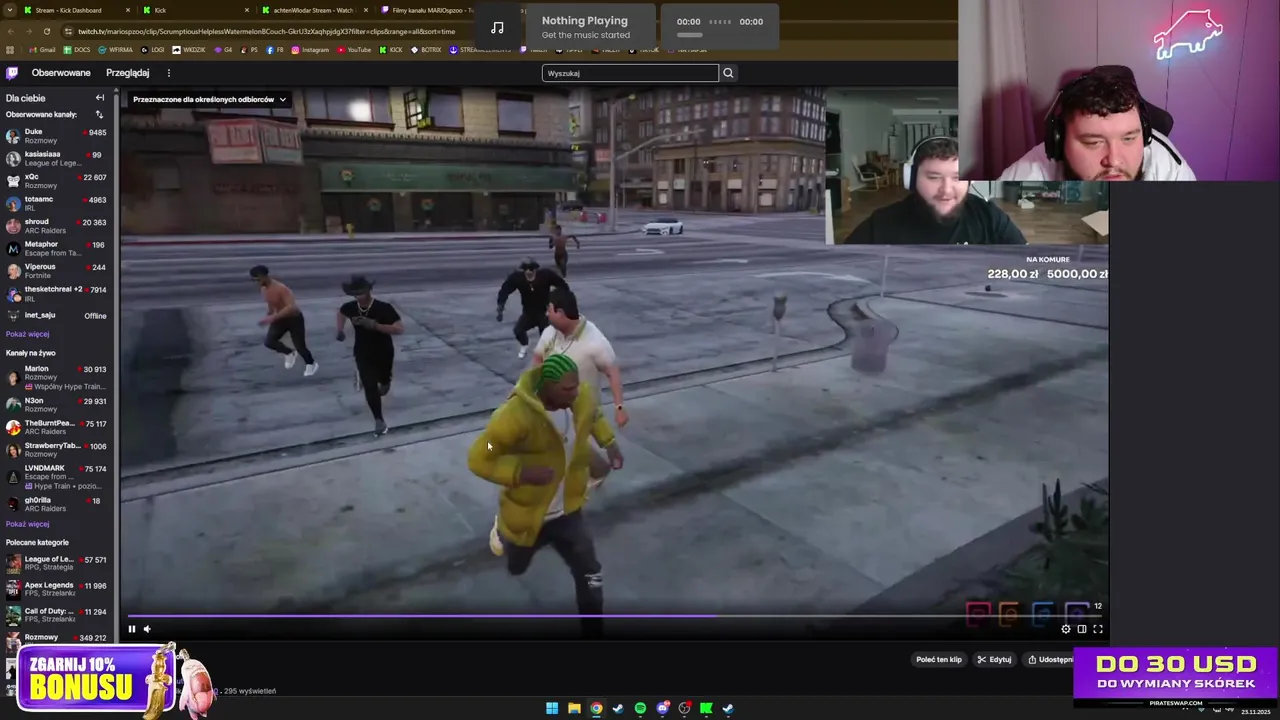Pause the clip playback

[131, 629]
